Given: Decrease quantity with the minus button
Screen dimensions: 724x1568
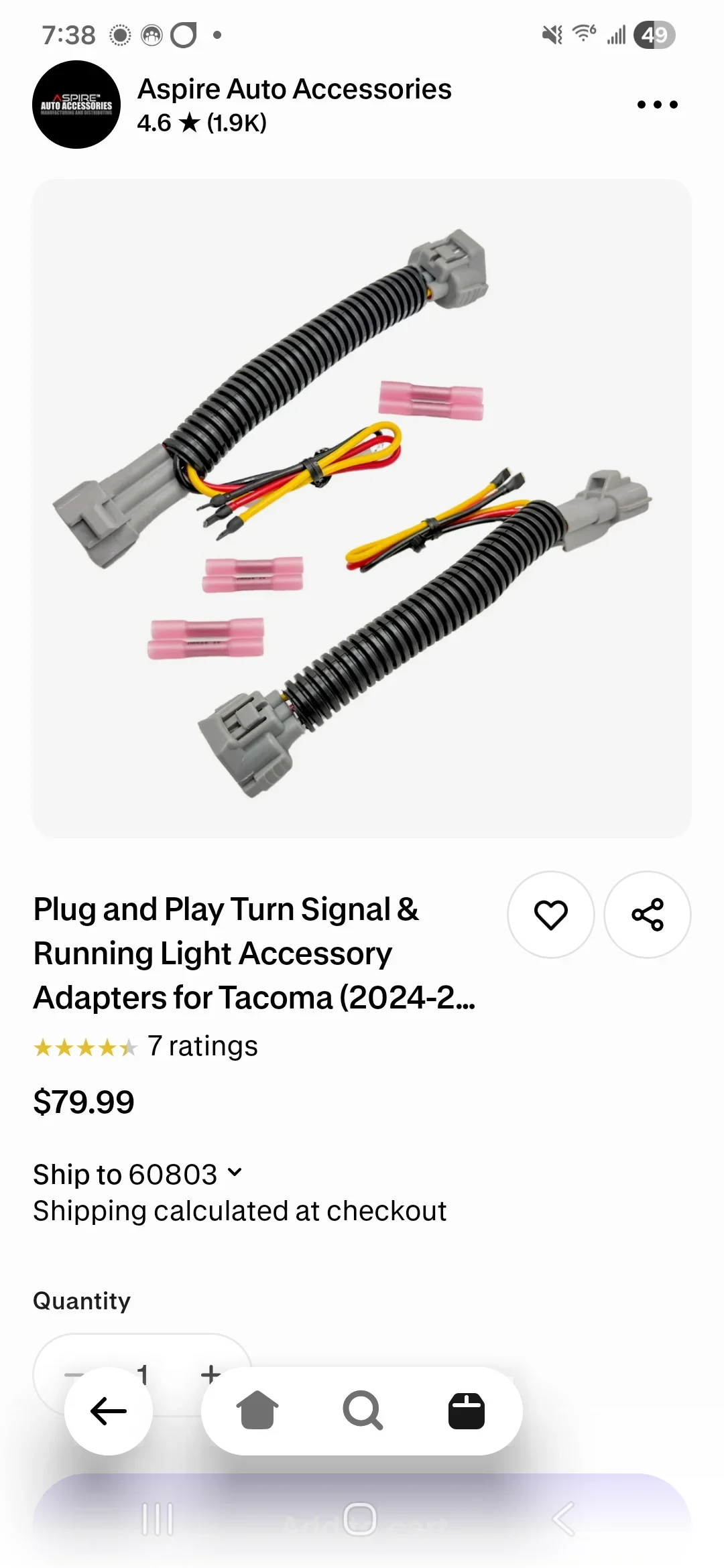Looking at the screenshot, I should [74, 1374].
